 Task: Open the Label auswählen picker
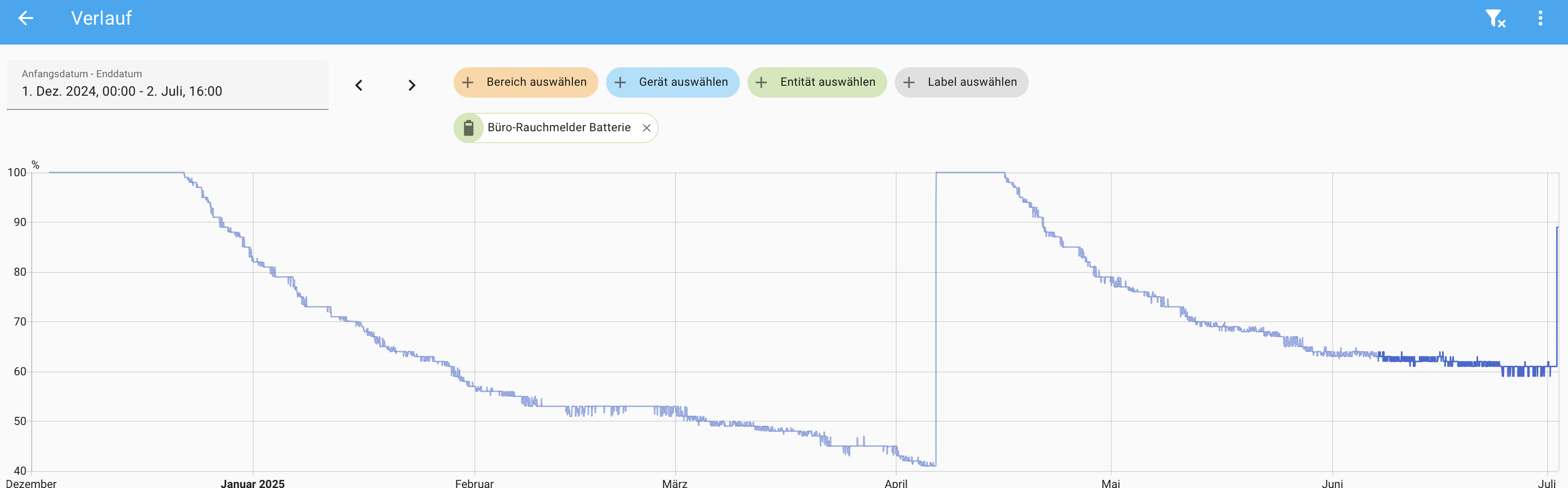click(961, 82)
